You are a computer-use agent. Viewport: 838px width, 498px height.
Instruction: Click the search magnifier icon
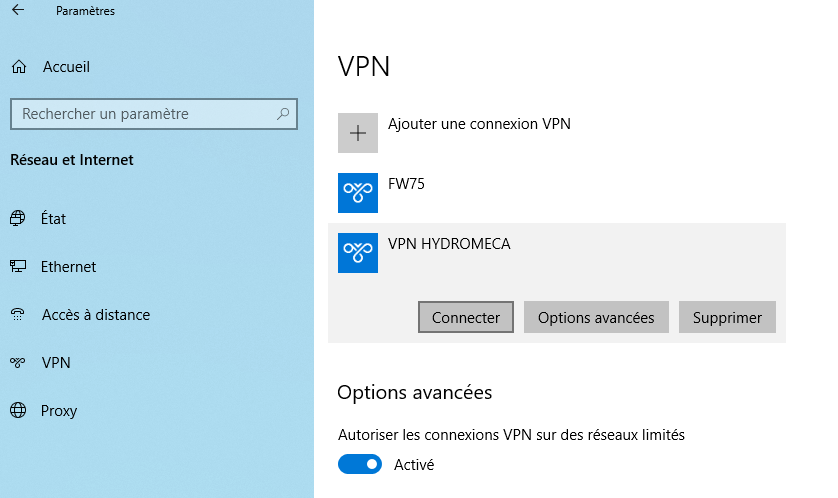284,114
